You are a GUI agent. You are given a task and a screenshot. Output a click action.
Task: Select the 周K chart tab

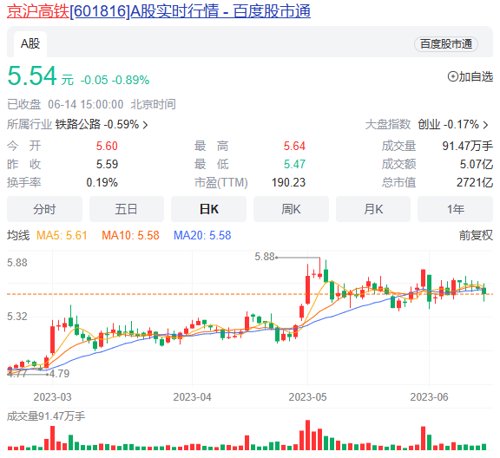[291, 209]
